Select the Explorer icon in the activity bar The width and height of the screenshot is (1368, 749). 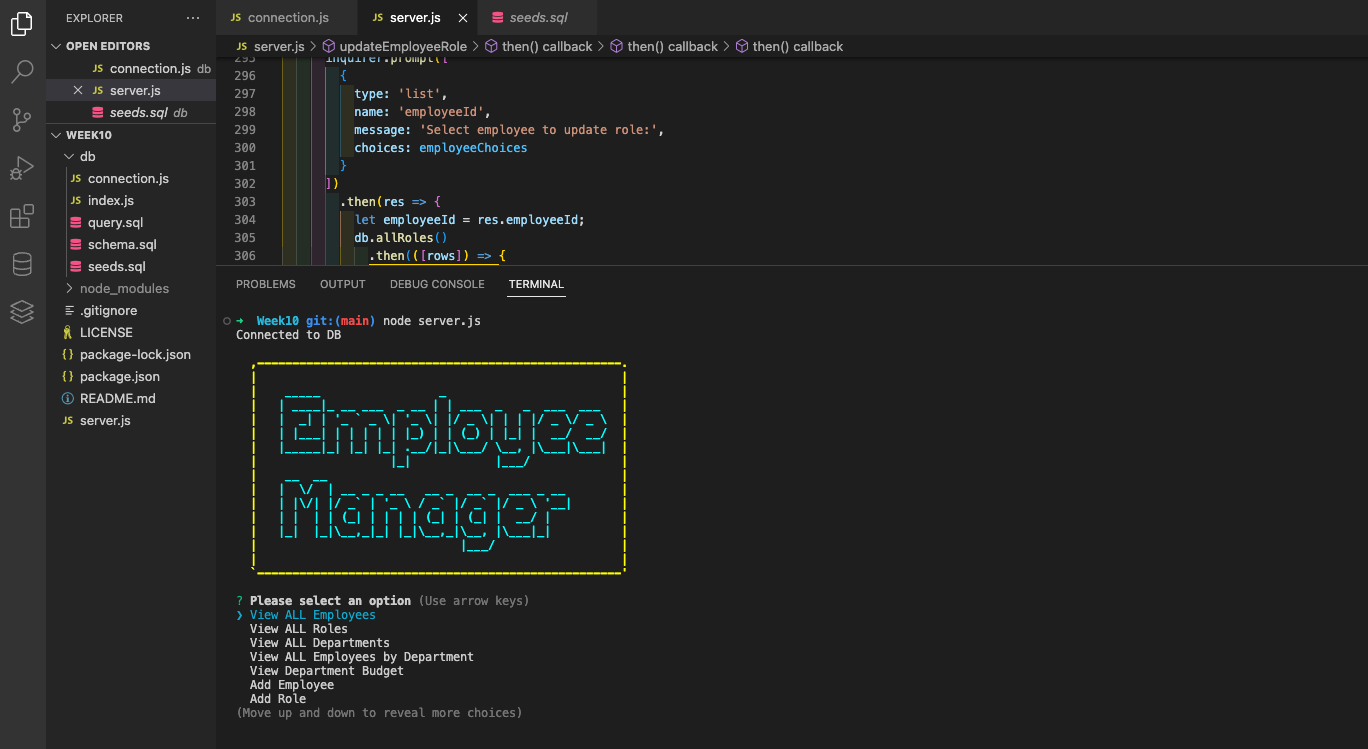tap(22, 24)
